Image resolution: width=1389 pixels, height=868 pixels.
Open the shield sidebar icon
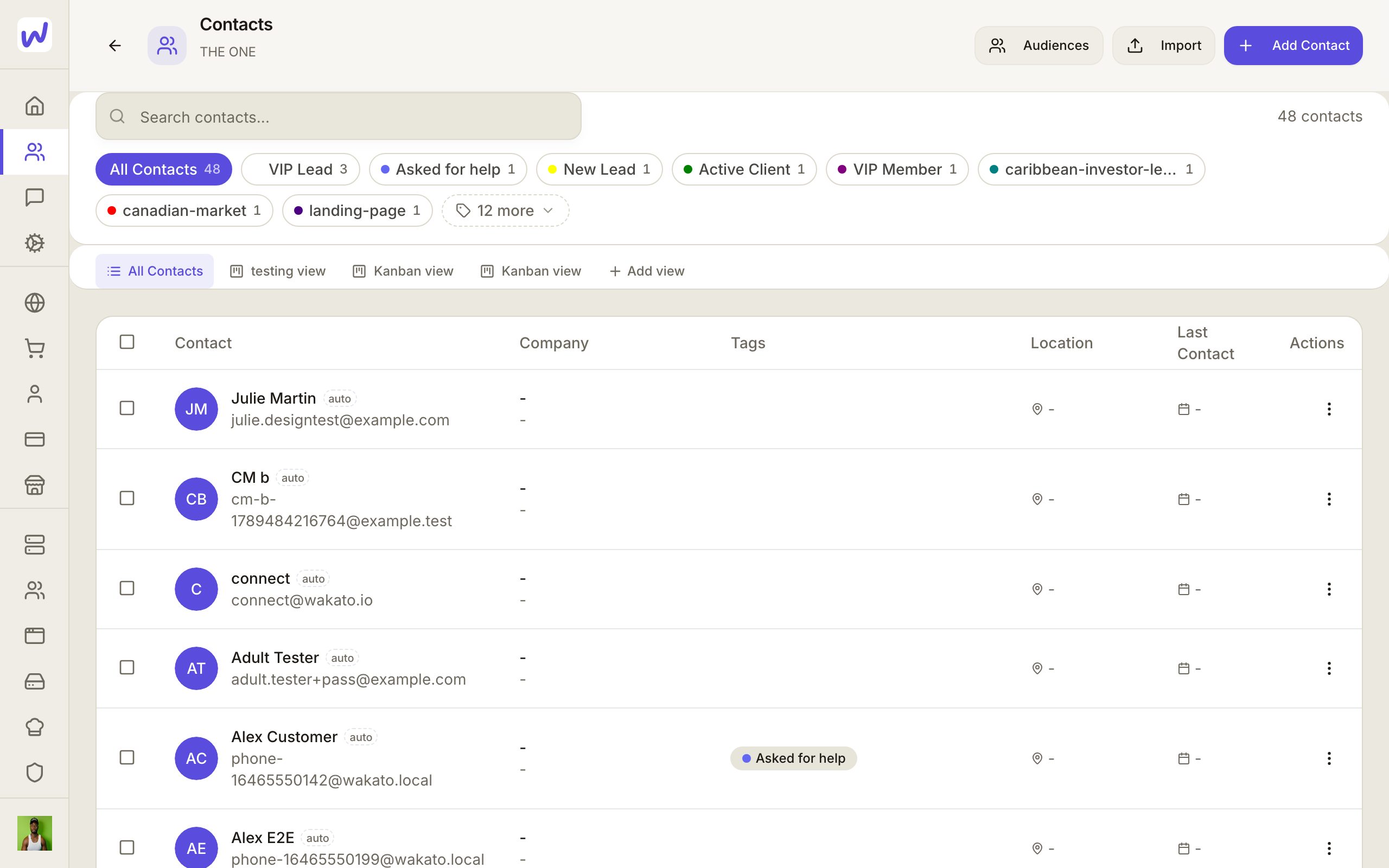click(34, 772)
